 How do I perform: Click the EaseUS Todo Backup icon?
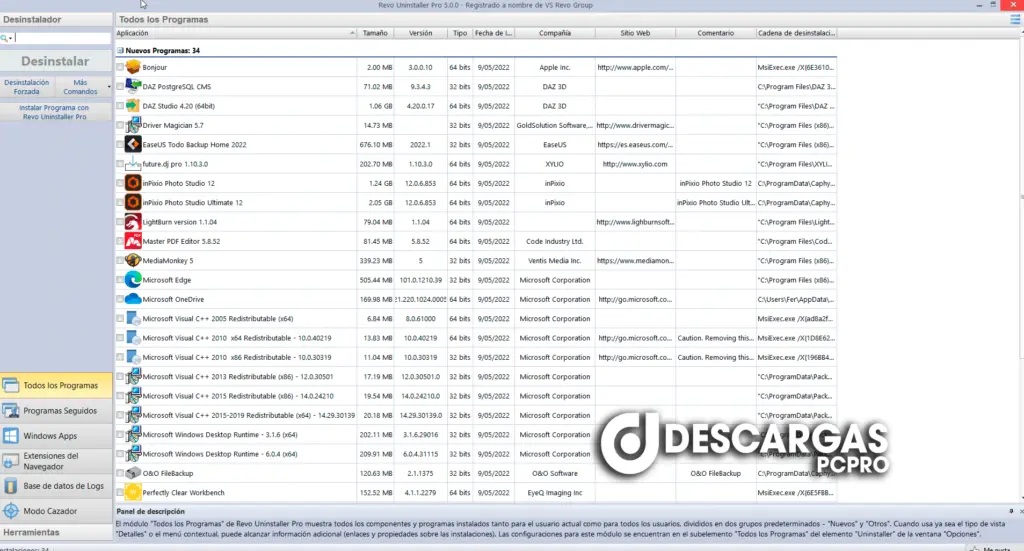[x=133, y=144]
